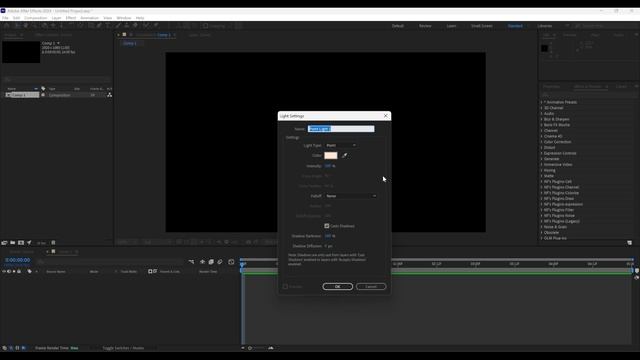Expand the Expression Controls category
The image size is (640, 360).
(542, 153)
